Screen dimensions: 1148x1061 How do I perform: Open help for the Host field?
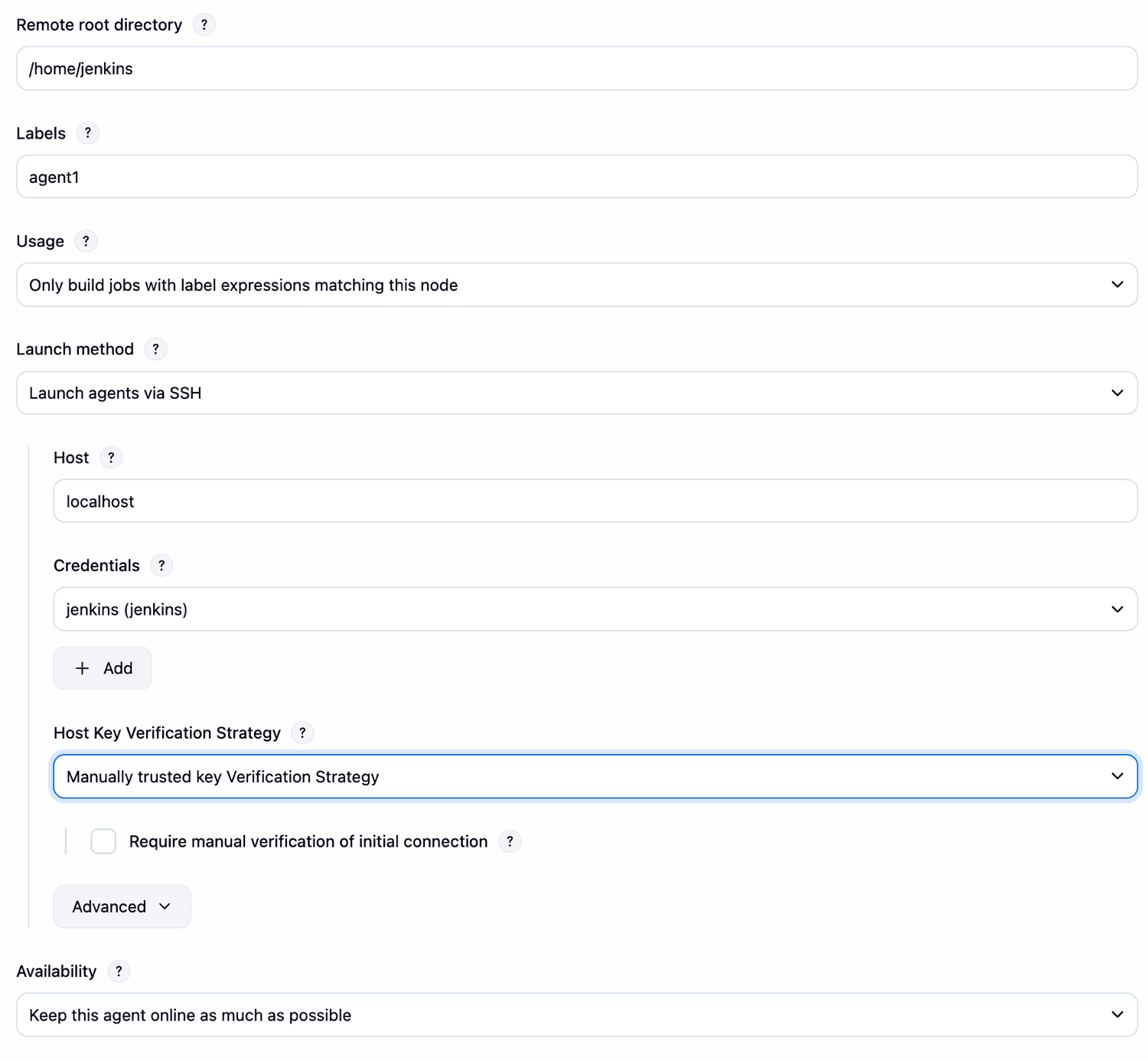(x=111, y=458)
